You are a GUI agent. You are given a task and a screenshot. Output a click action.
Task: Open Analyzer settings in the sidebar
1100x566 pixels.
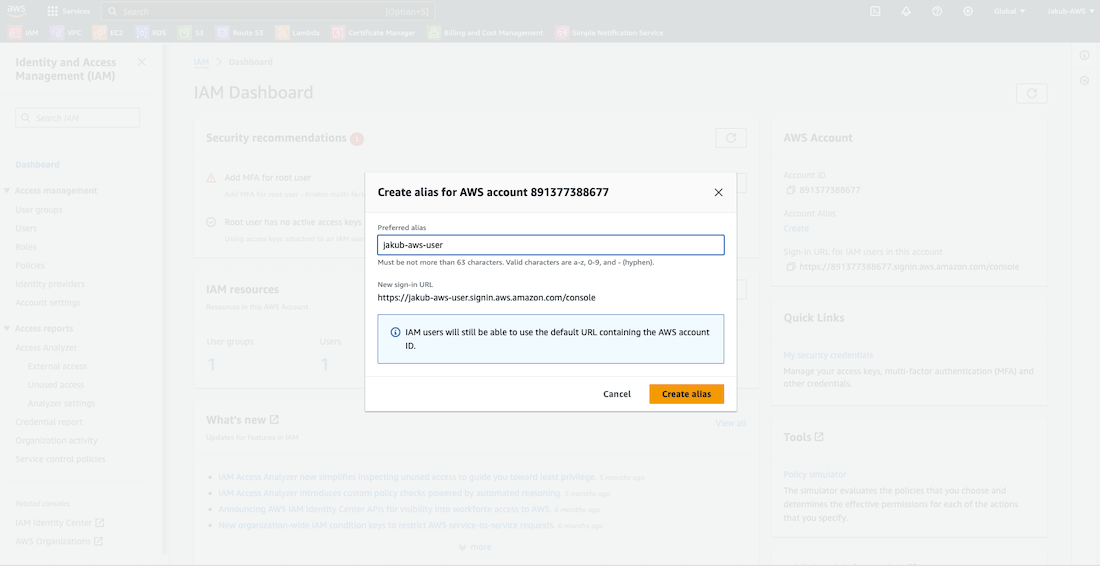(61, 403)
